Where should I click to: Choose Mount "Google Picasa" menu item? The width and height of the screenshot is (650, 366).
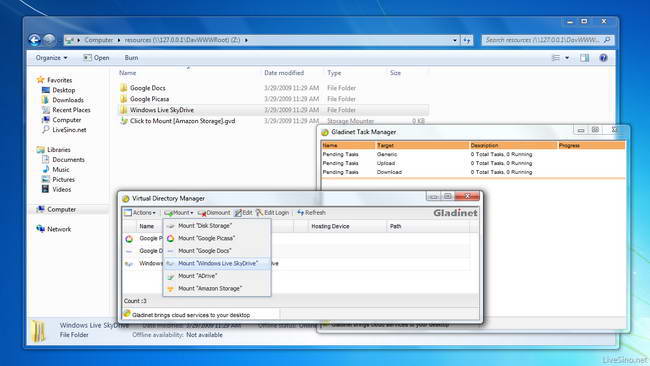pyautogui.click(x=217, y=238)
